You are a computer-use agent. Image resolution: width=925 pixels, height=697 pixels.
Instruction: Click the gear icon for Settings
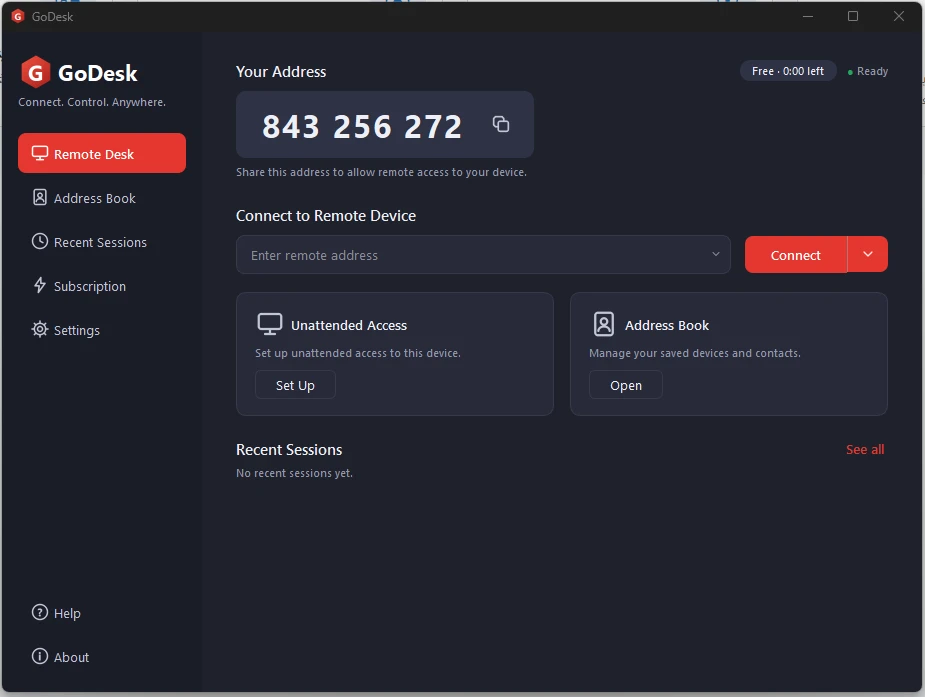click(x=40, y=329)
